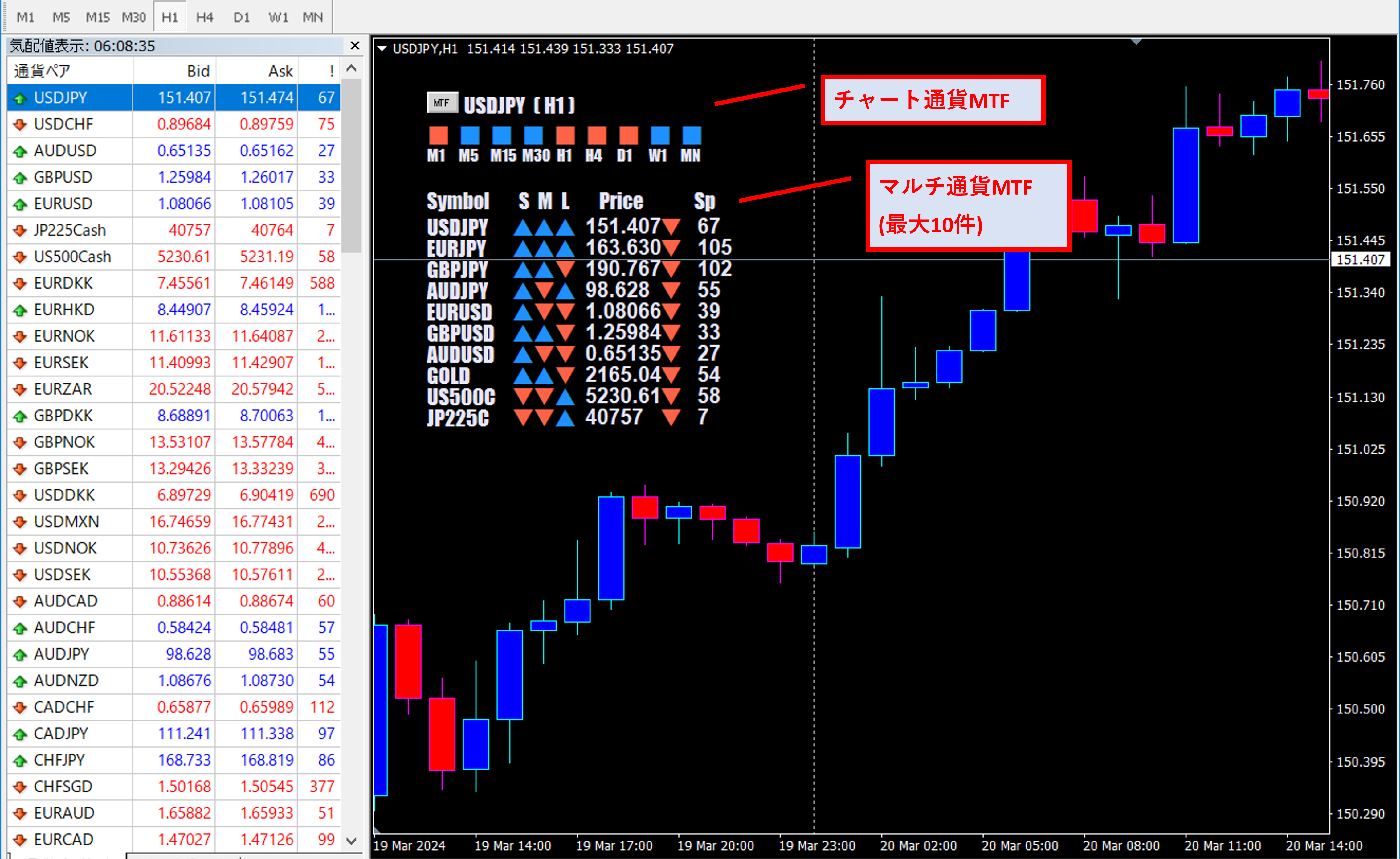Open the USDJPY,H1 chart dropdown arrow

pyautogui.click(x=382, y=49)
